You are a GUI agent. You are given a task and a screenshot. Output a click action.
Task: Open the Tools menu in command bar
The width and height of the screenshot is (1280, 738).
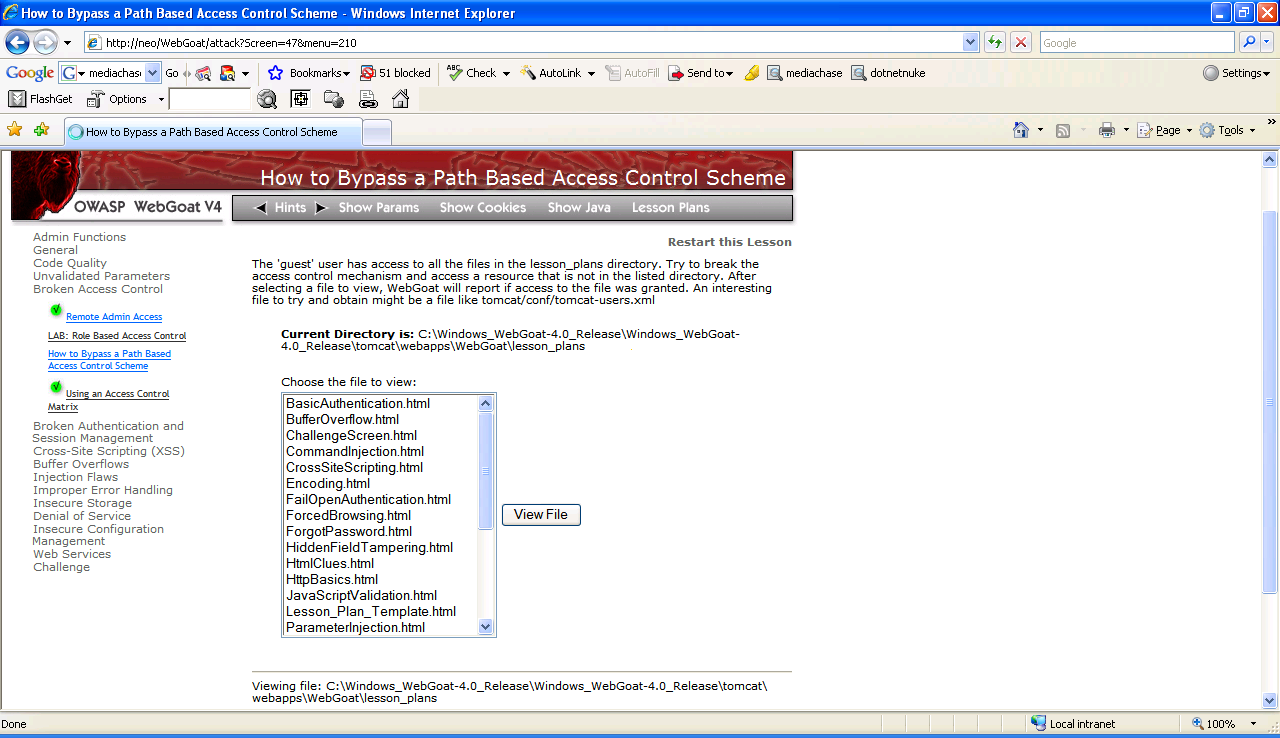[1229, 130]
